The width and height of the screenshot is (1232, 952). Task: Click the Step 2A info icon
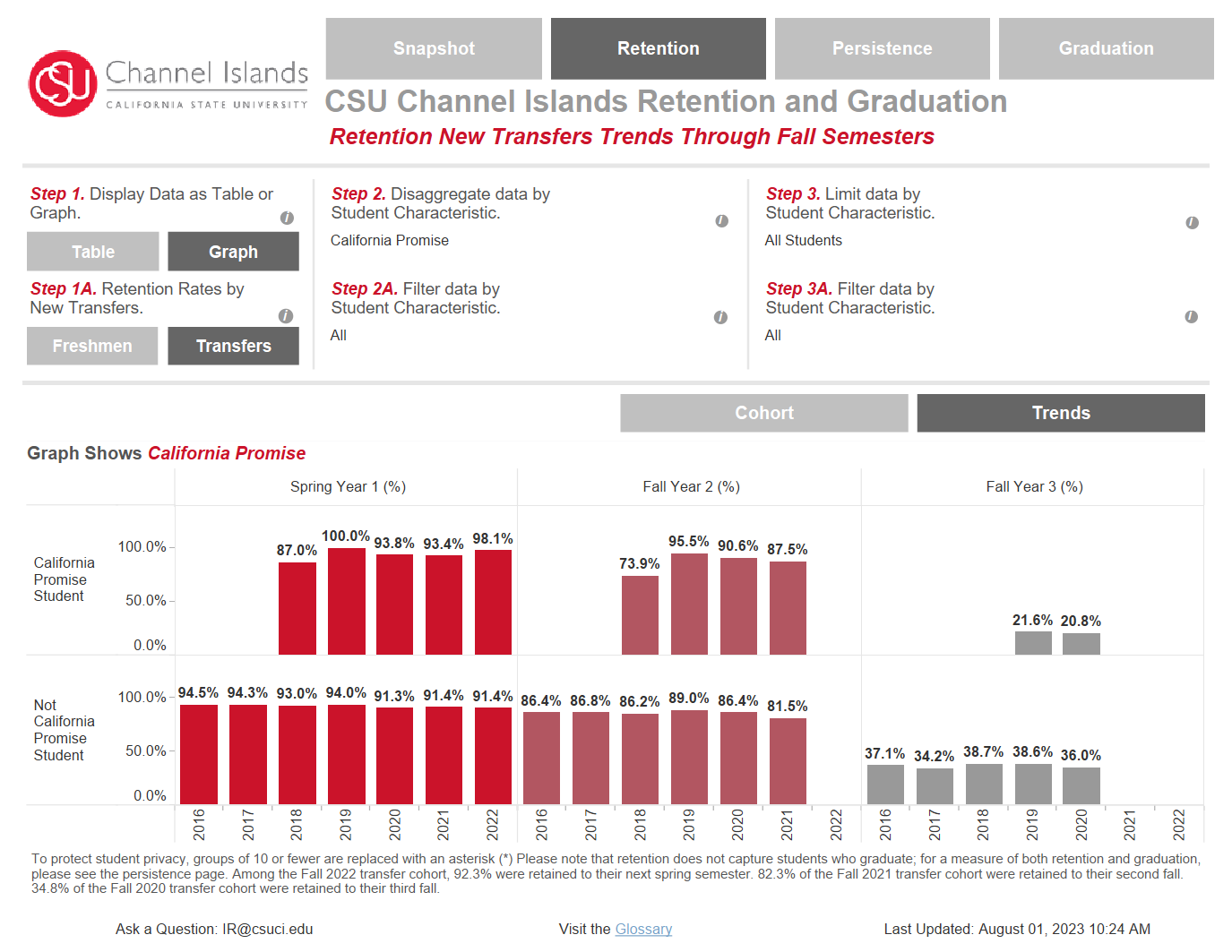point(720,317)
